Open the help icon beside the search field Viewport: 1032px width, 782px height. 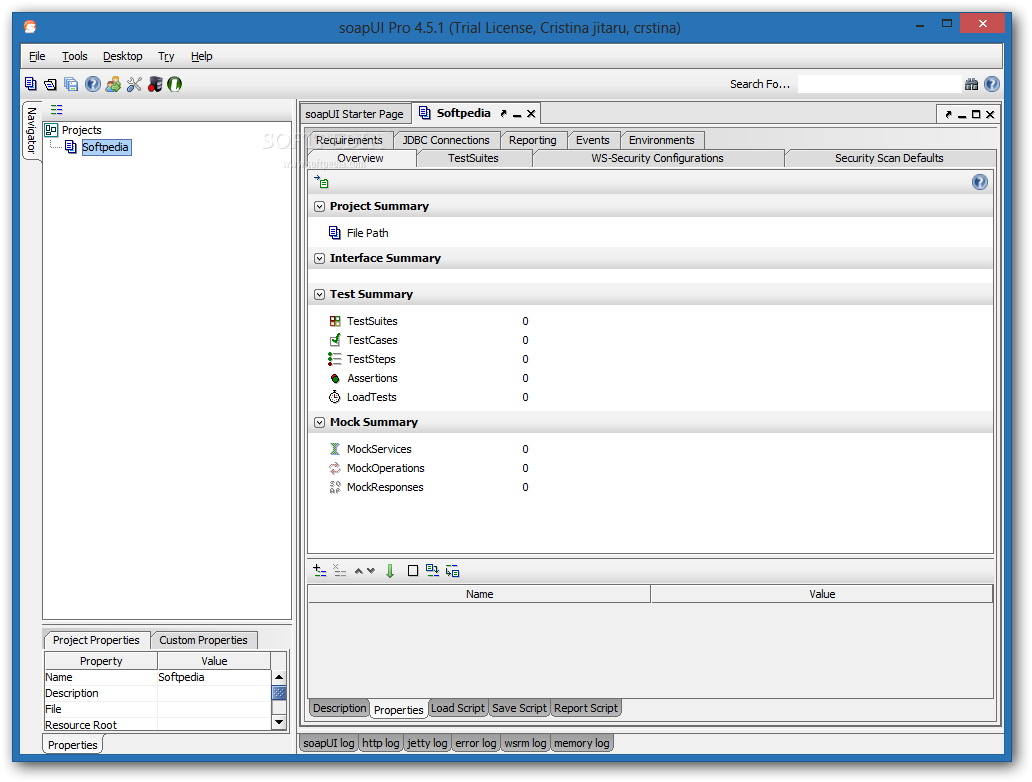click(992, 84)
